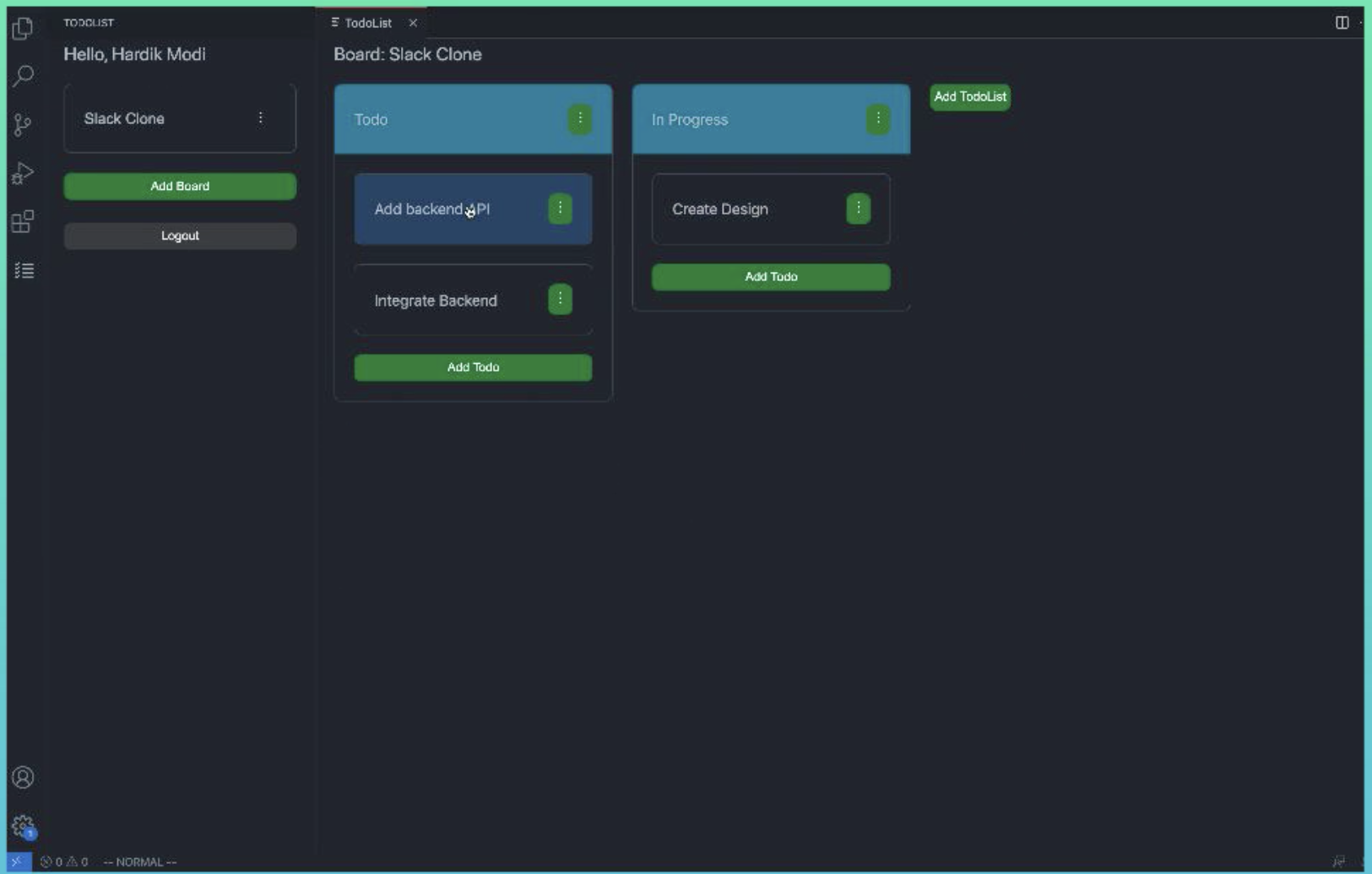Viewport: 1372px width, 874px height.
Task: Click the Add TodoList button
Action: click(x=970, y=97)
